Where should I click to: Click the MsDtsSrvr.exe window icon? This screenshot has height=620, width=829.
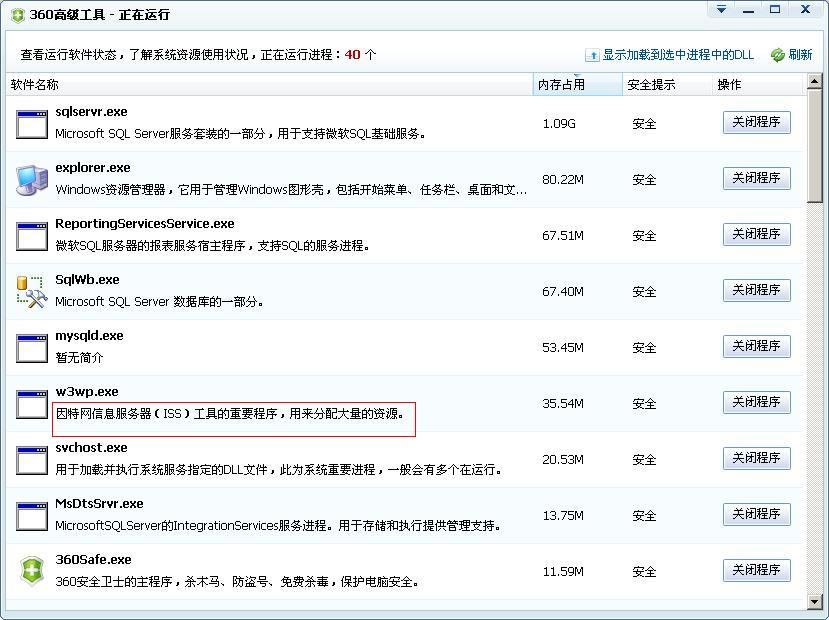coord(32,516)
